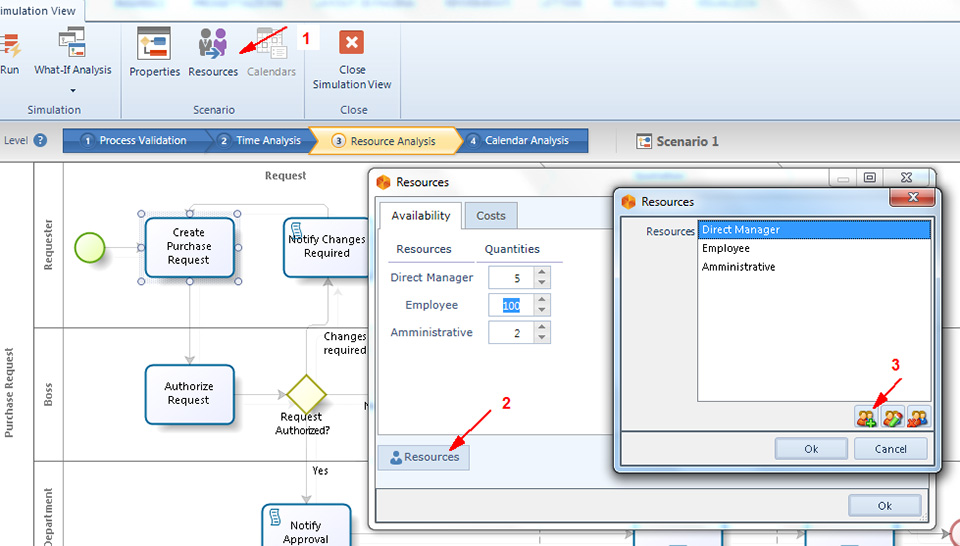The width and height of the screenshot is (960, 546).
Task: Select the Notify Approval task
Action: [x=306, y=526]
